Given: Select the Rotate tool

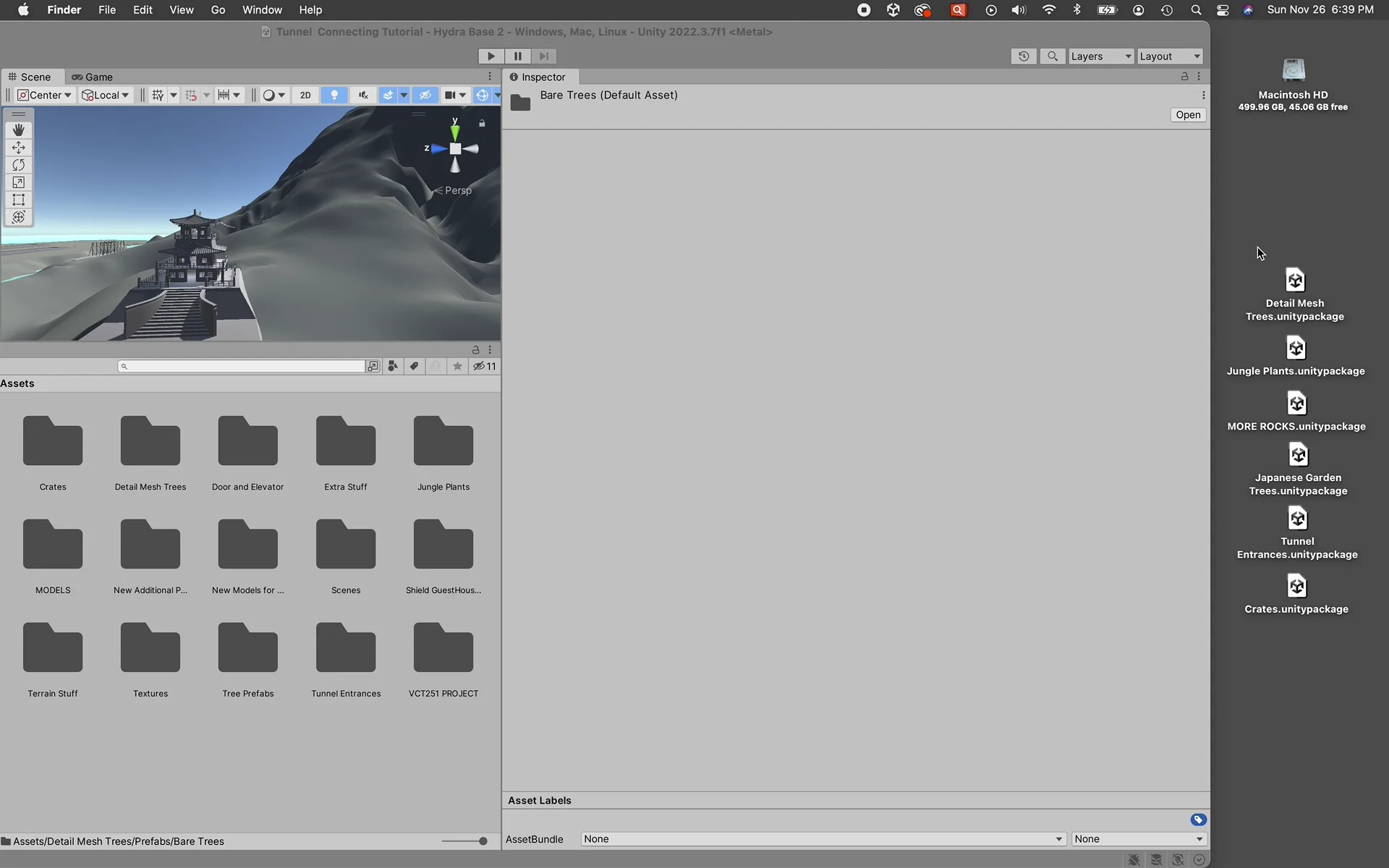Looking at the screenshot, I should (19, 165).
